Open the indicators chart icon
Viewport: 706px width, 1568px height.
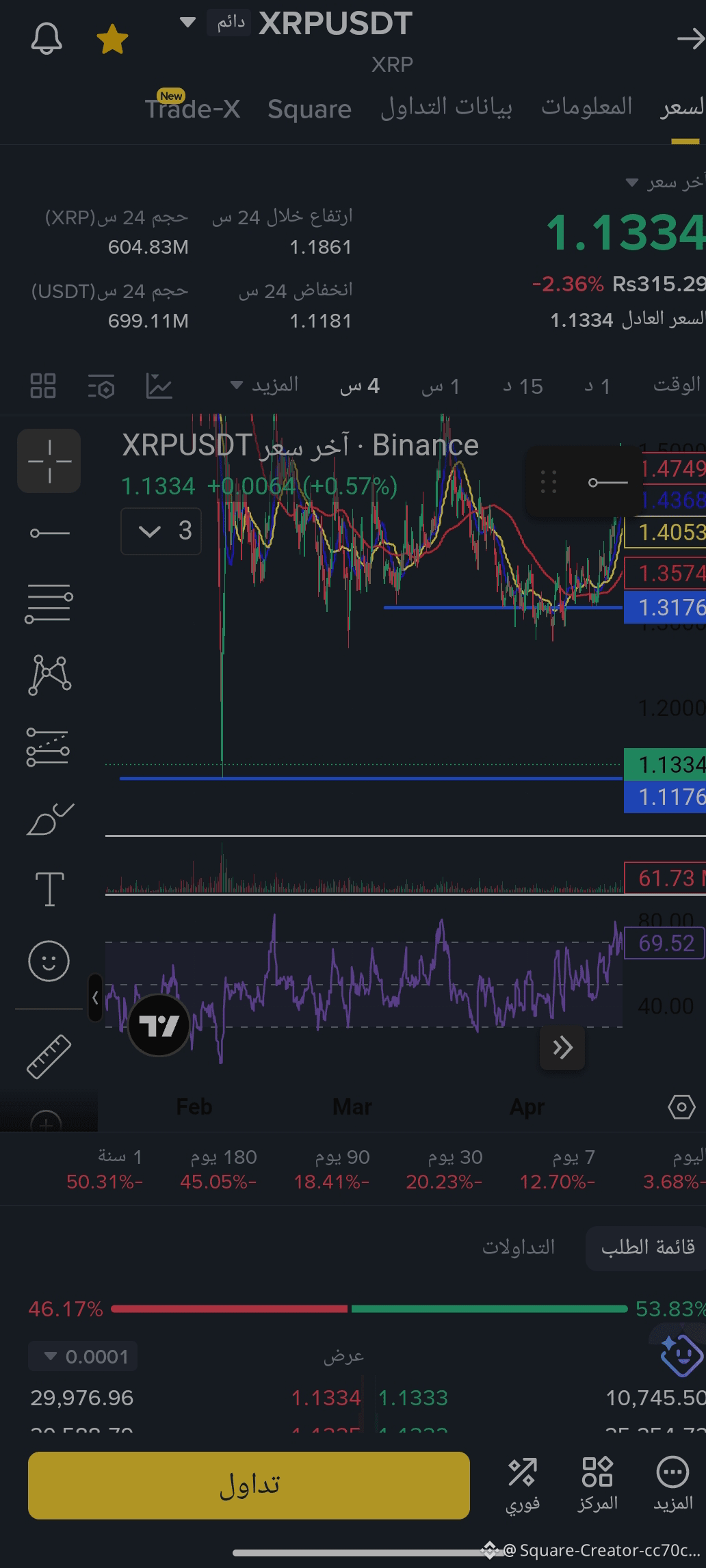(x=159, y=386)
